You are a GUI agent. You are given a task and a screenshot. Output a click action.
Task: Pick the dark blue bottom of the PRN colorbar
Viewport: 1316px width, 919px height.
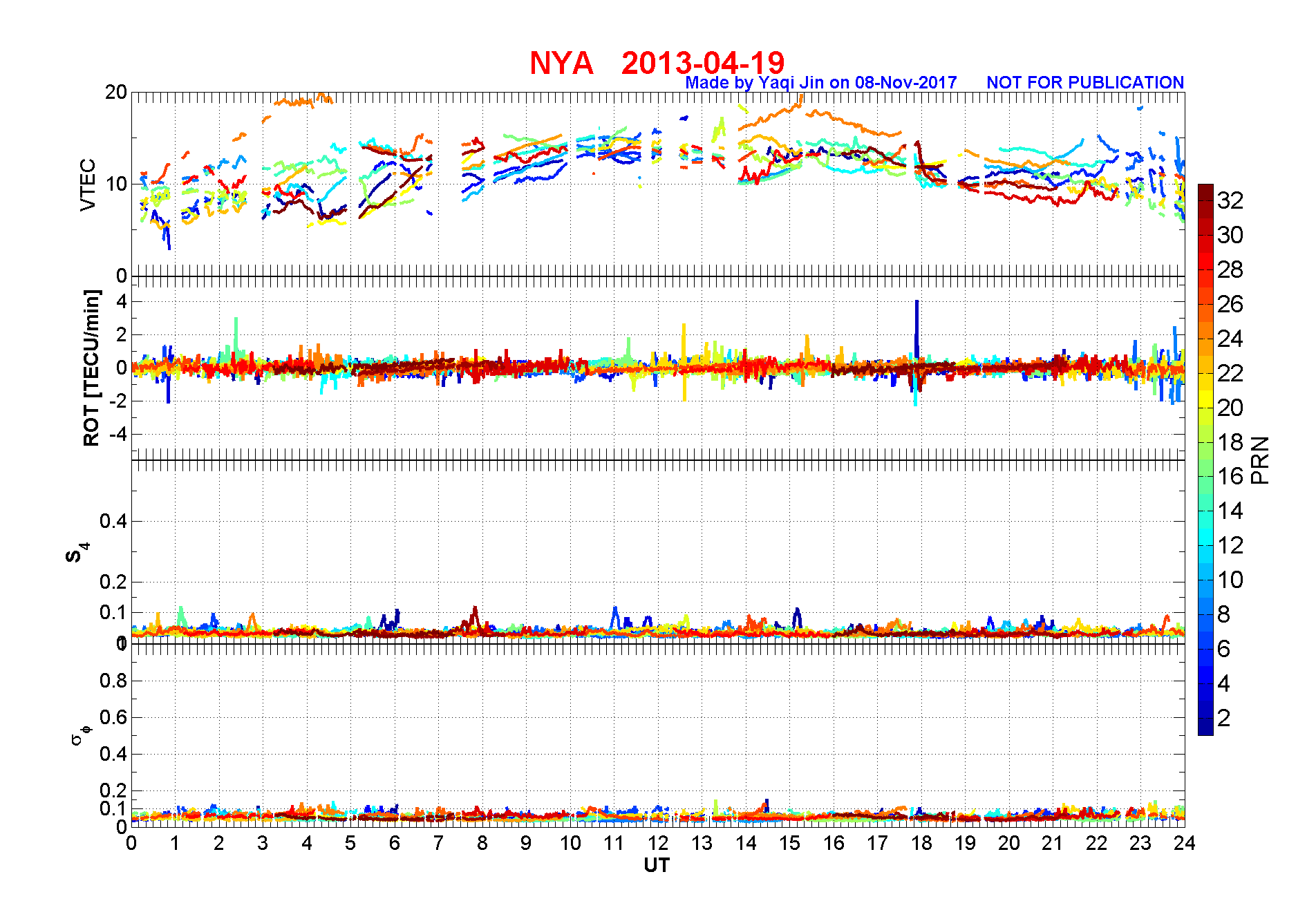coord(1205,727)
